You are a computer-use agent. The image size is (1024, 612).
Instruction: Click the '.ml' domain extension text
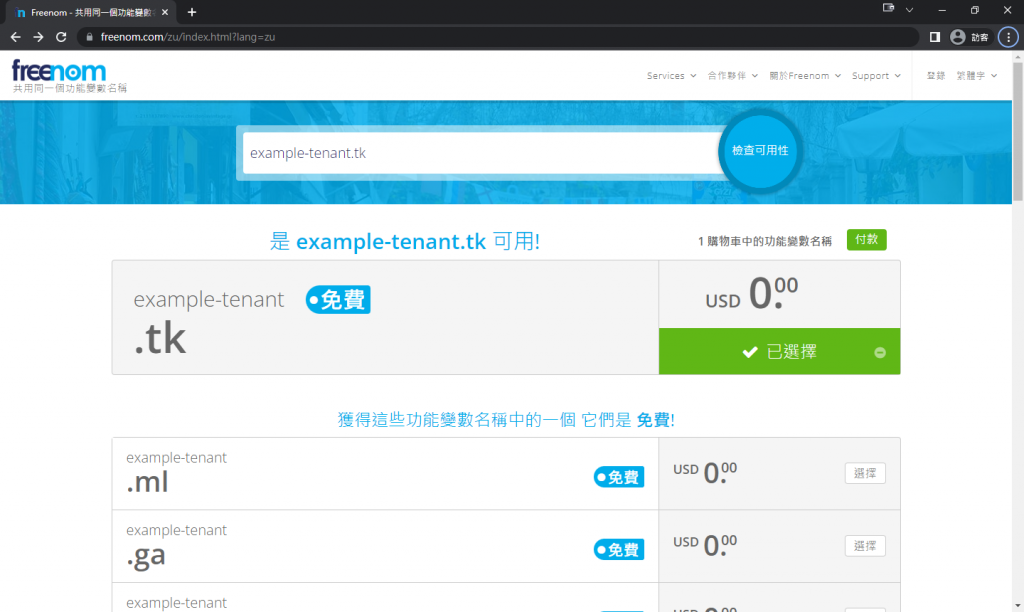[147, 483]
